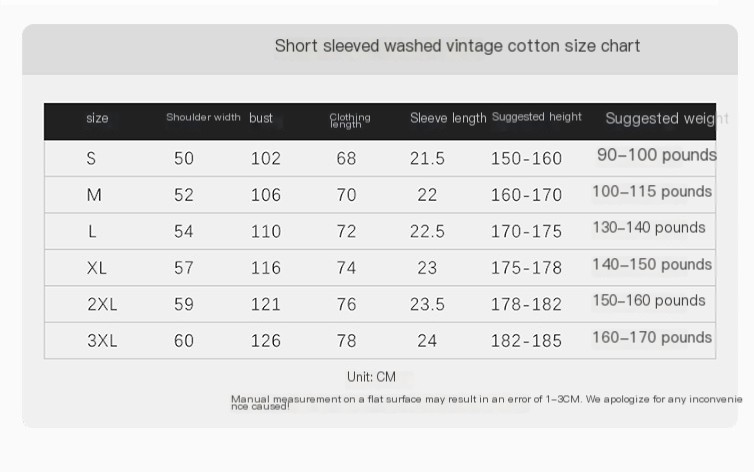Click the 2XL size row label
The image size is (754, 472).
point(102,304)
